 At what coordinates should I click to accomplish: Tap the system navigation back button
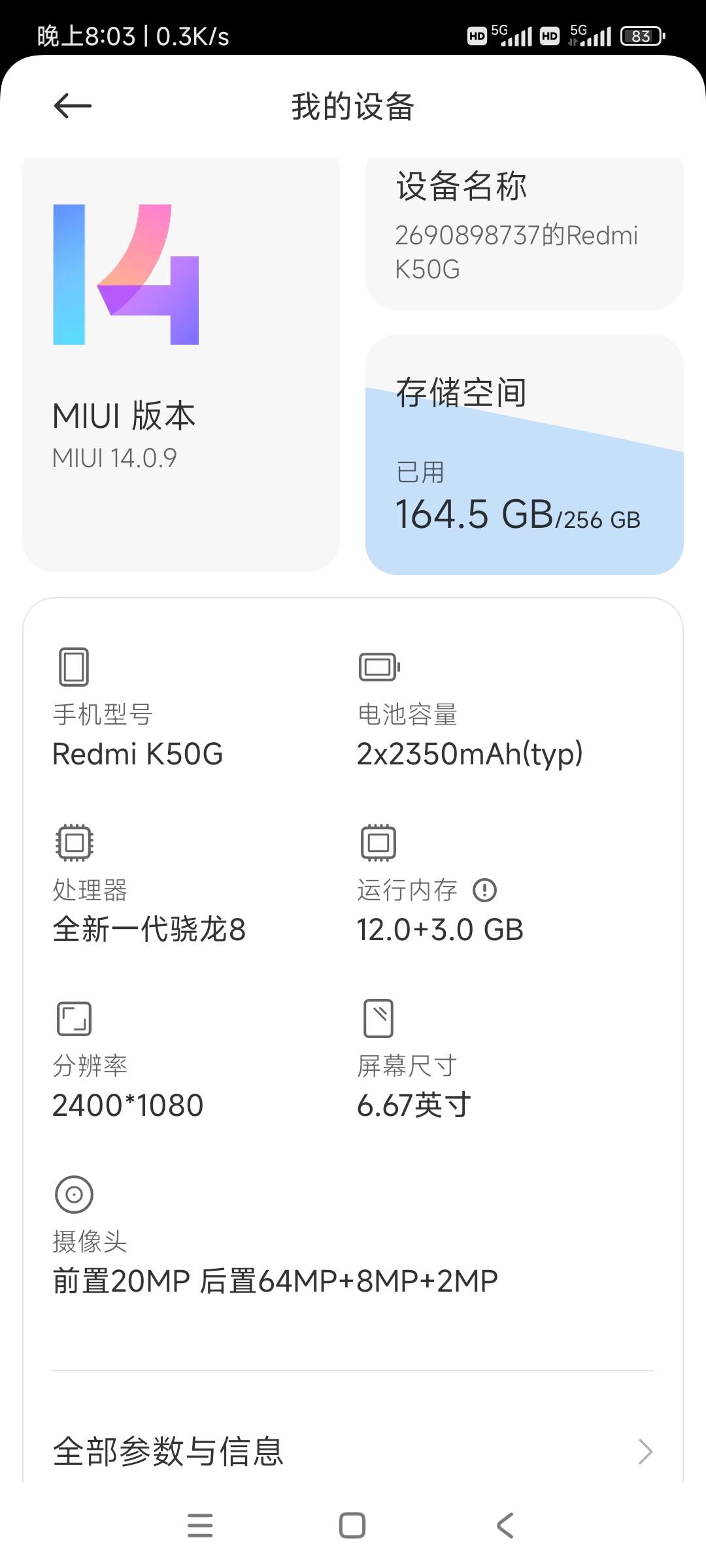coord(505,1526)
